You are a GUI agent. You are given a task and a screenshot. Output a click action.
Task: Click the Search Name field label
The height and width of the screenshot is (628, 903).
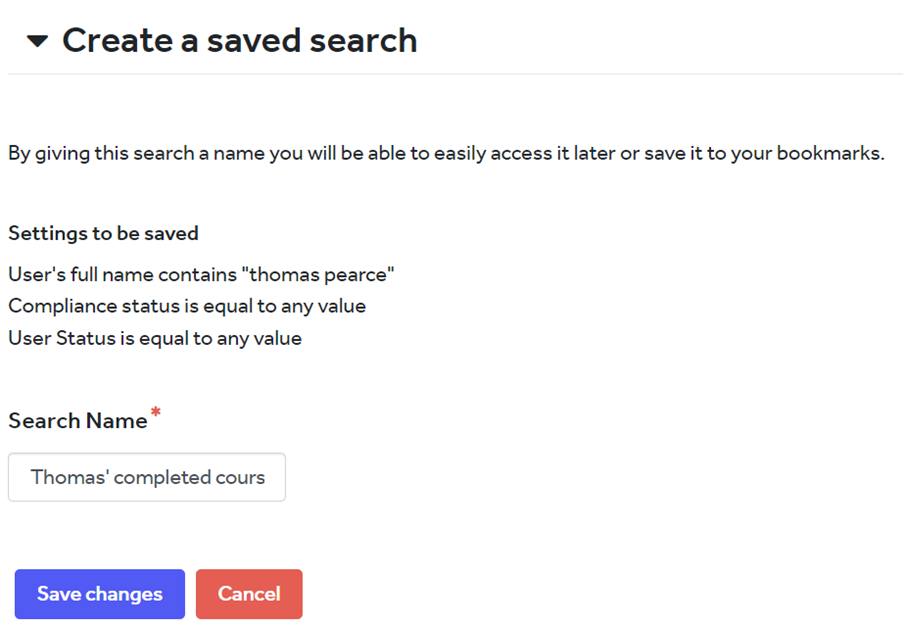[x=80, y=420]
